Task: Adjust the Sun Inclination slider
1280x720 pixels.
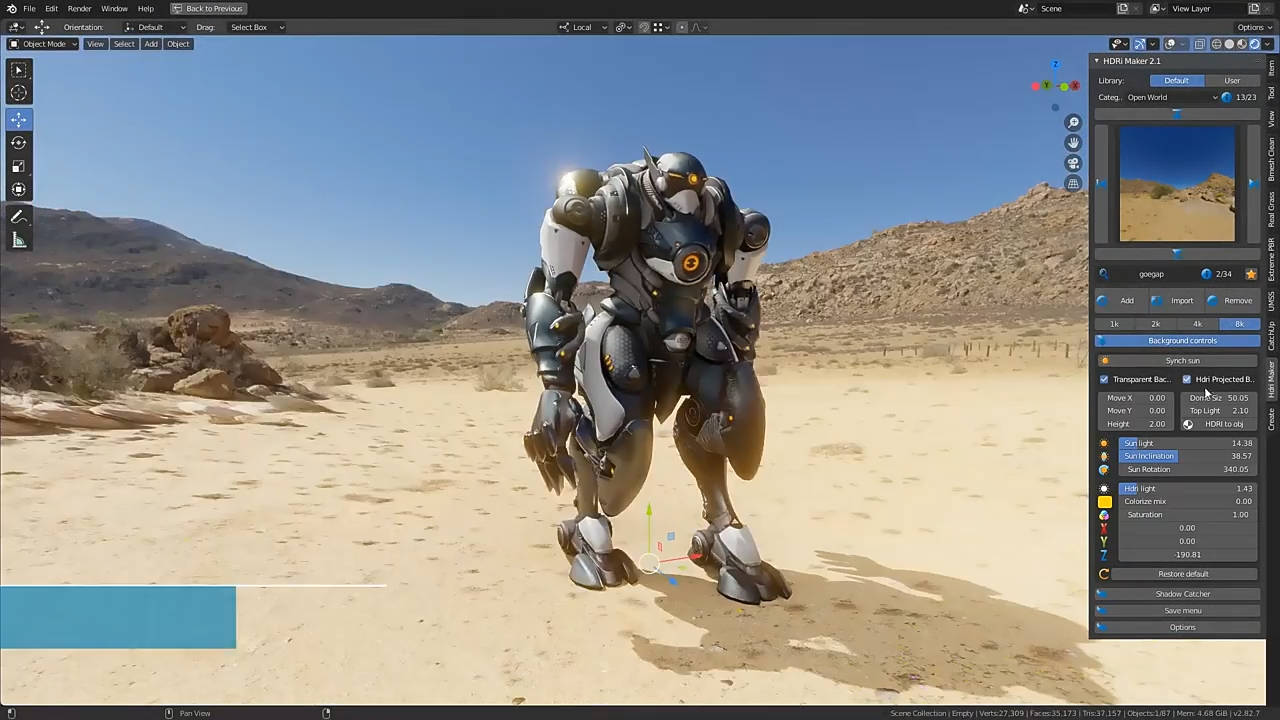Action: [x=1186, y=456]
